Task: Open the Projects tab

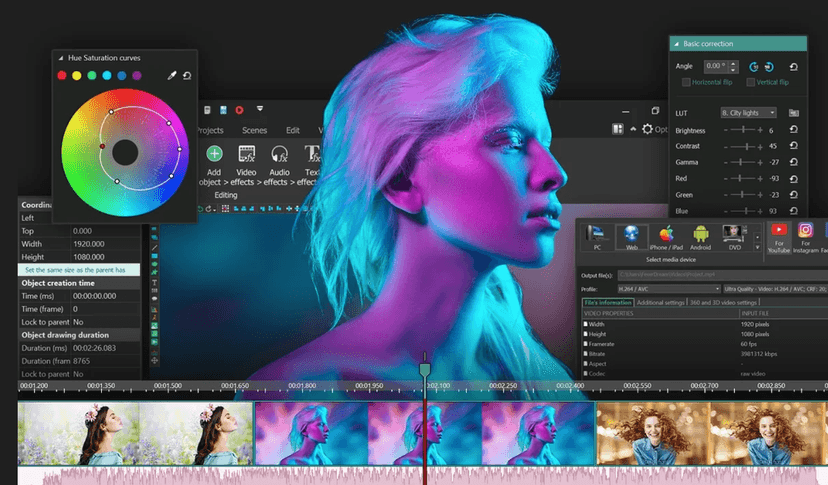Action: coord(210,130)
